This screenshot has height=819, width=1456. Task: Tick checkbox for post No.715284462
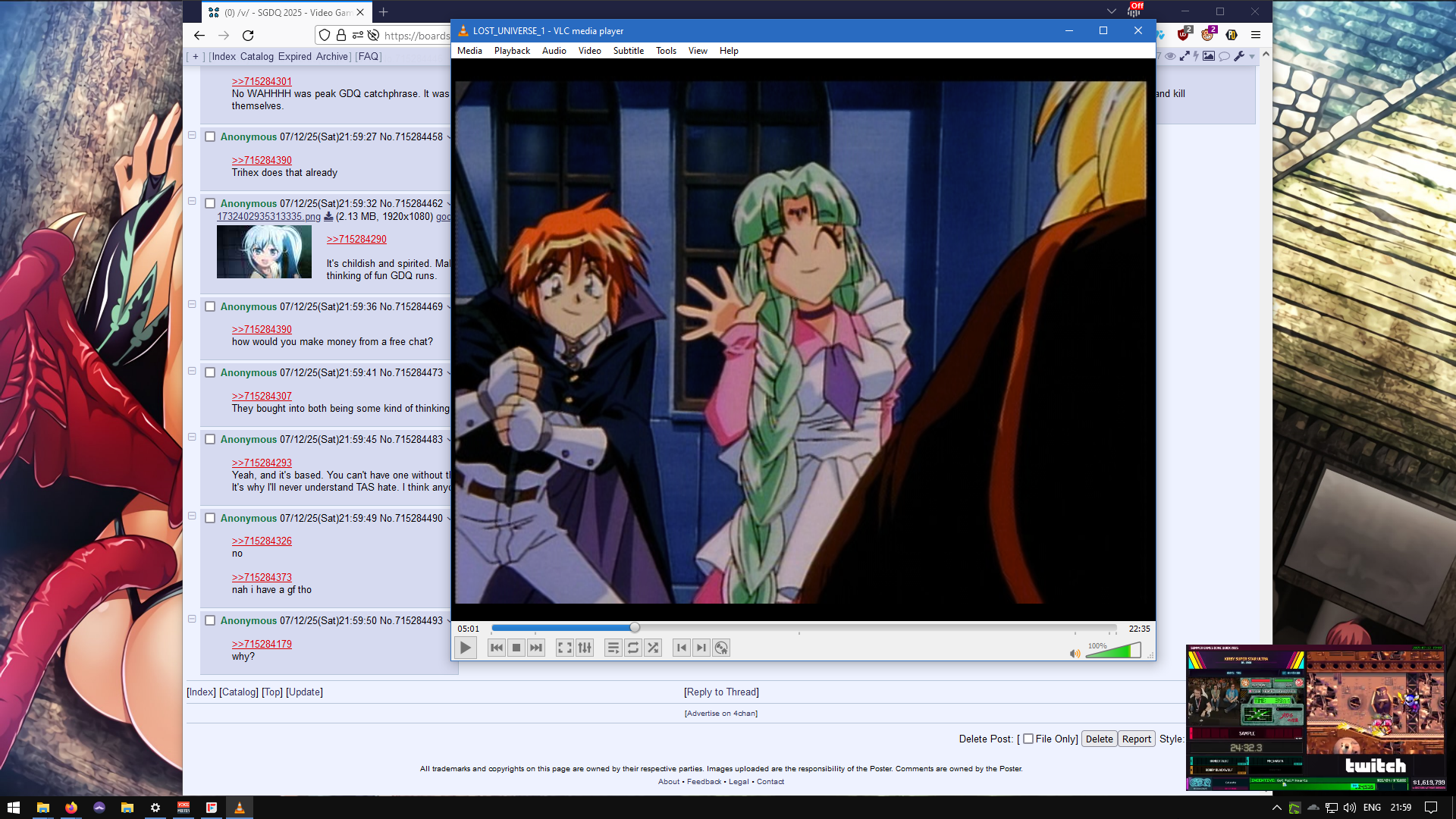210,204
